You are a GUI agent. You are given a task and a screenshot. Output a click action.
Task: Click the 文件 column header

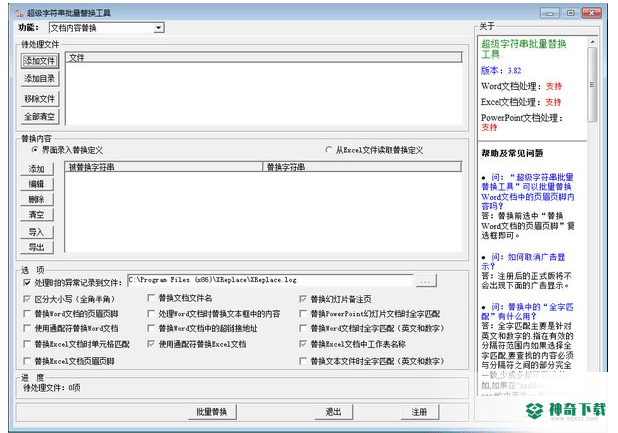click(263, 58)
